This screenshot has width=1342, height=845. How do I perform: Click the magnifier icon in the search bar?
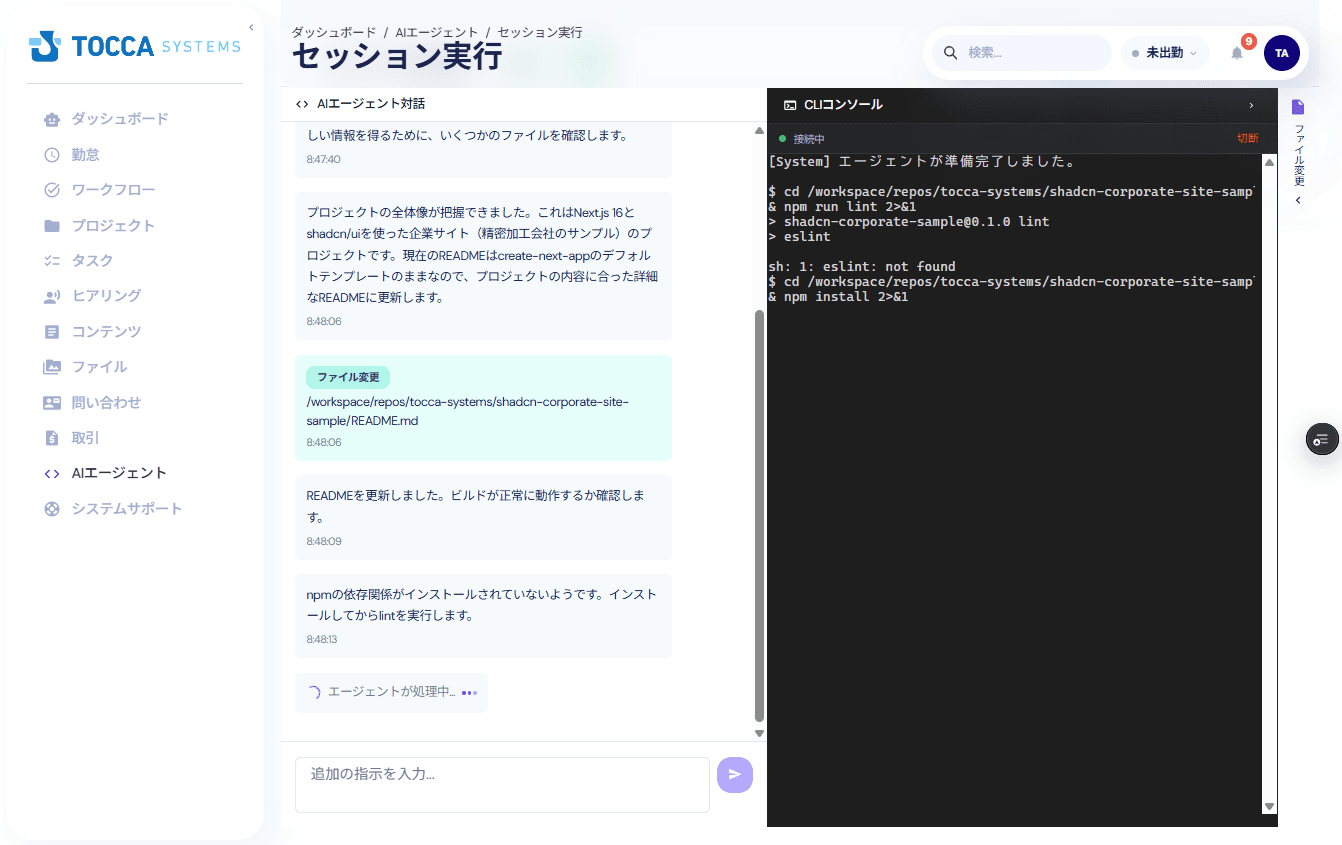(949, 52)
